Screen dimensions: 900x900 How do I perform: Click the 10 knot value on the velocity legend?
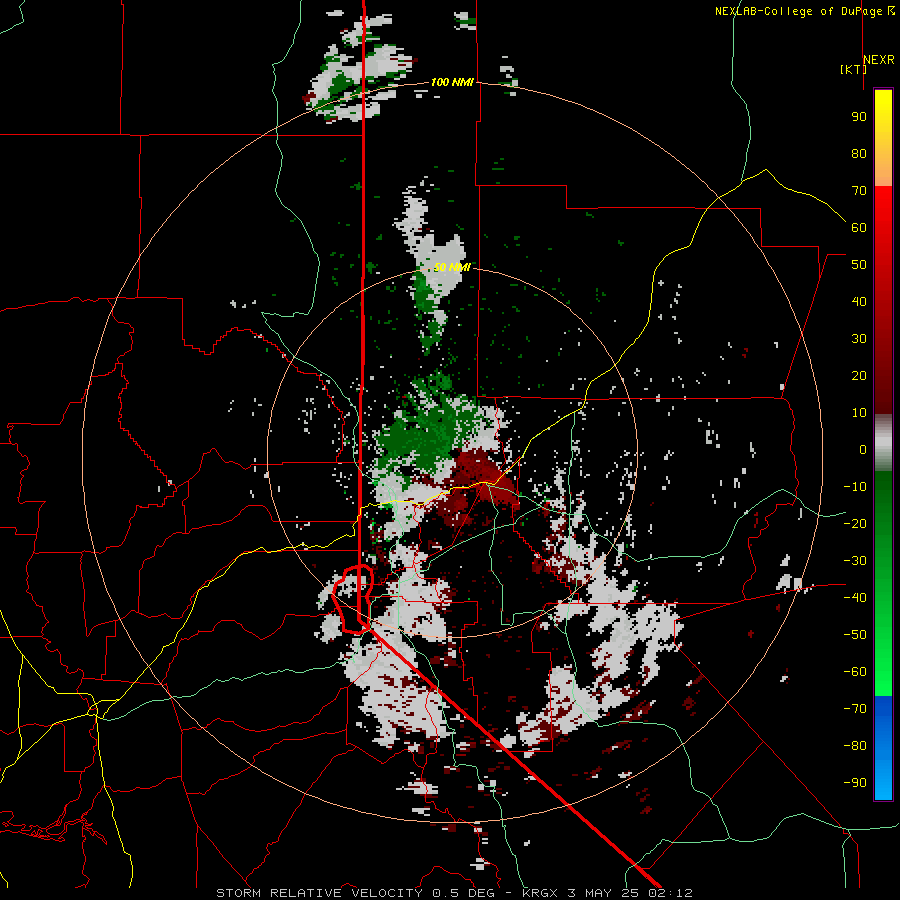click(859, 413)
